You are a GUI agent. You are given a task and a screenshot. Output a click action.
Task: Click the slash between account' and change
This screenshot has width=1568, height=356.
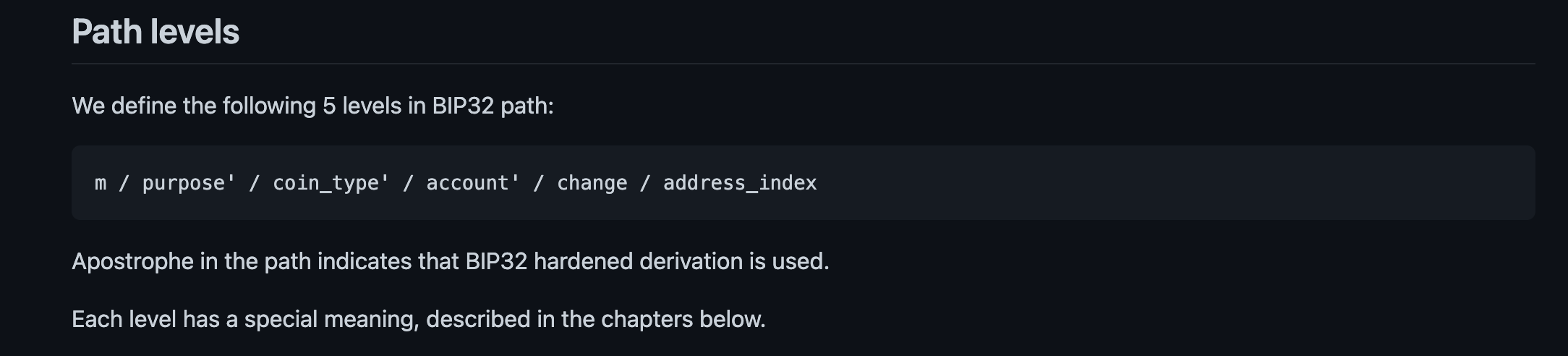pyautogui.click(x=539, y=183)
